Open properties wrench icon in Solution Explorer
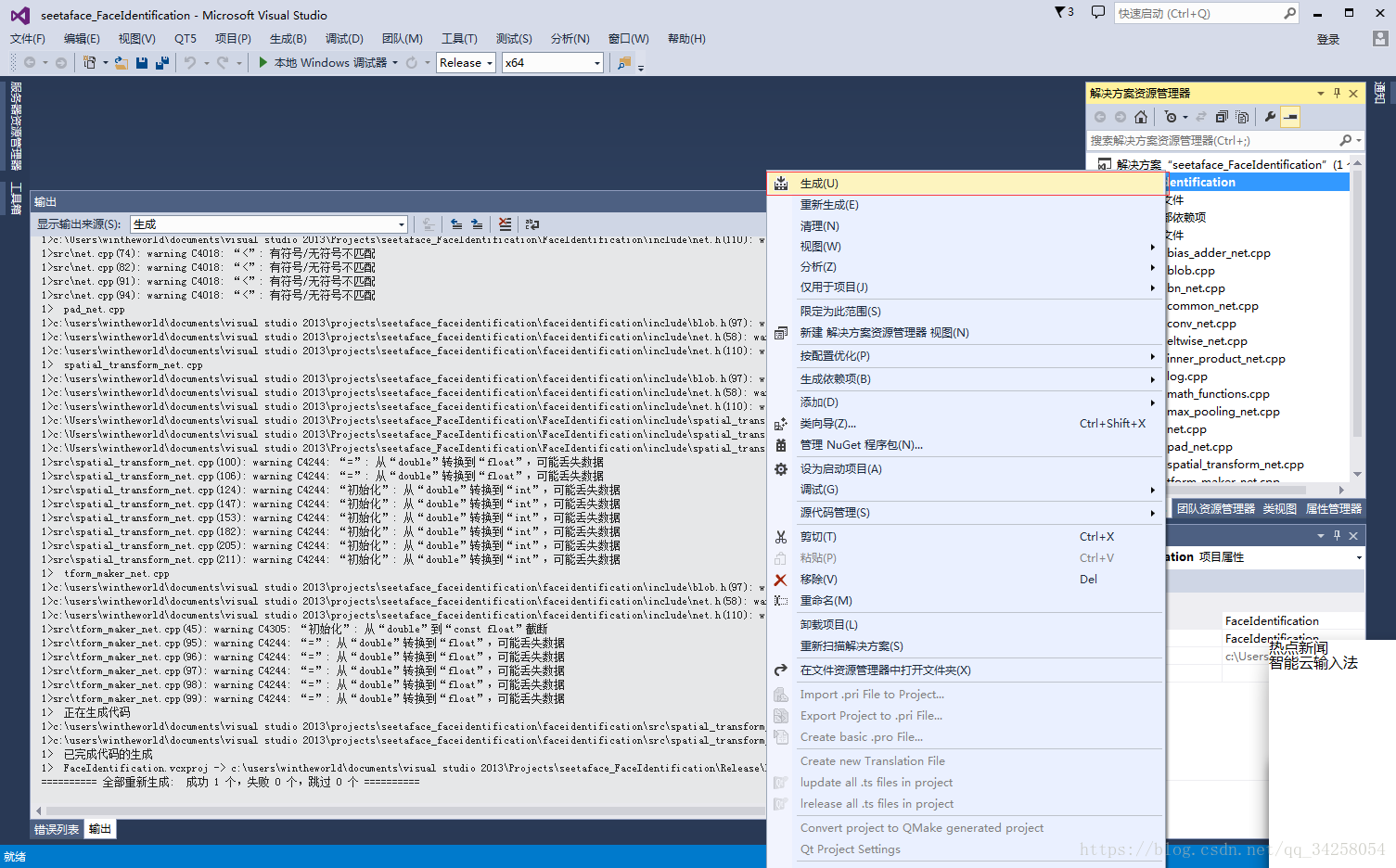Viewport: 1396px width, 868px height. (x=1270, y=117)
